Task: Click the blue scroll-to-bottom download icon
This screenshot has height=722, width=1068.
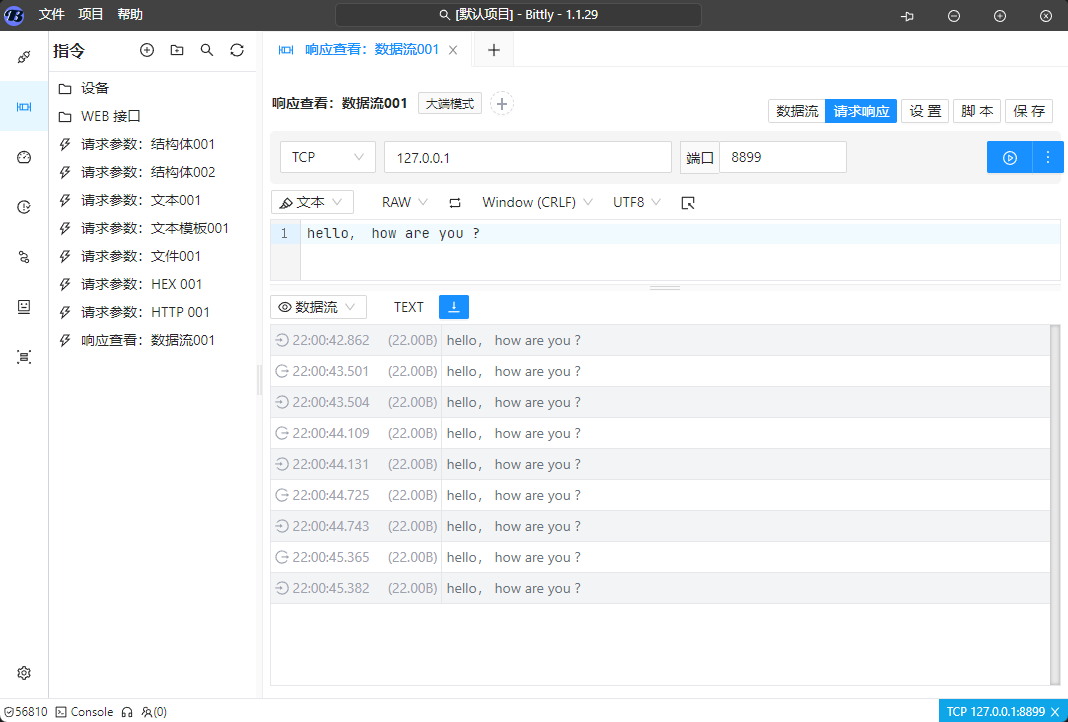Action: (454, 307)
